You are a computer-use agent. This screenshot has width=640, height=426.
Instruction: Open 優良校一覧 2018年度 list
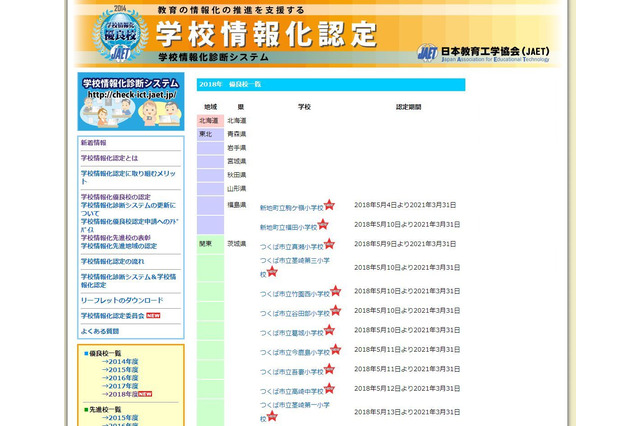pyautogui.click(x=120, y=394)
